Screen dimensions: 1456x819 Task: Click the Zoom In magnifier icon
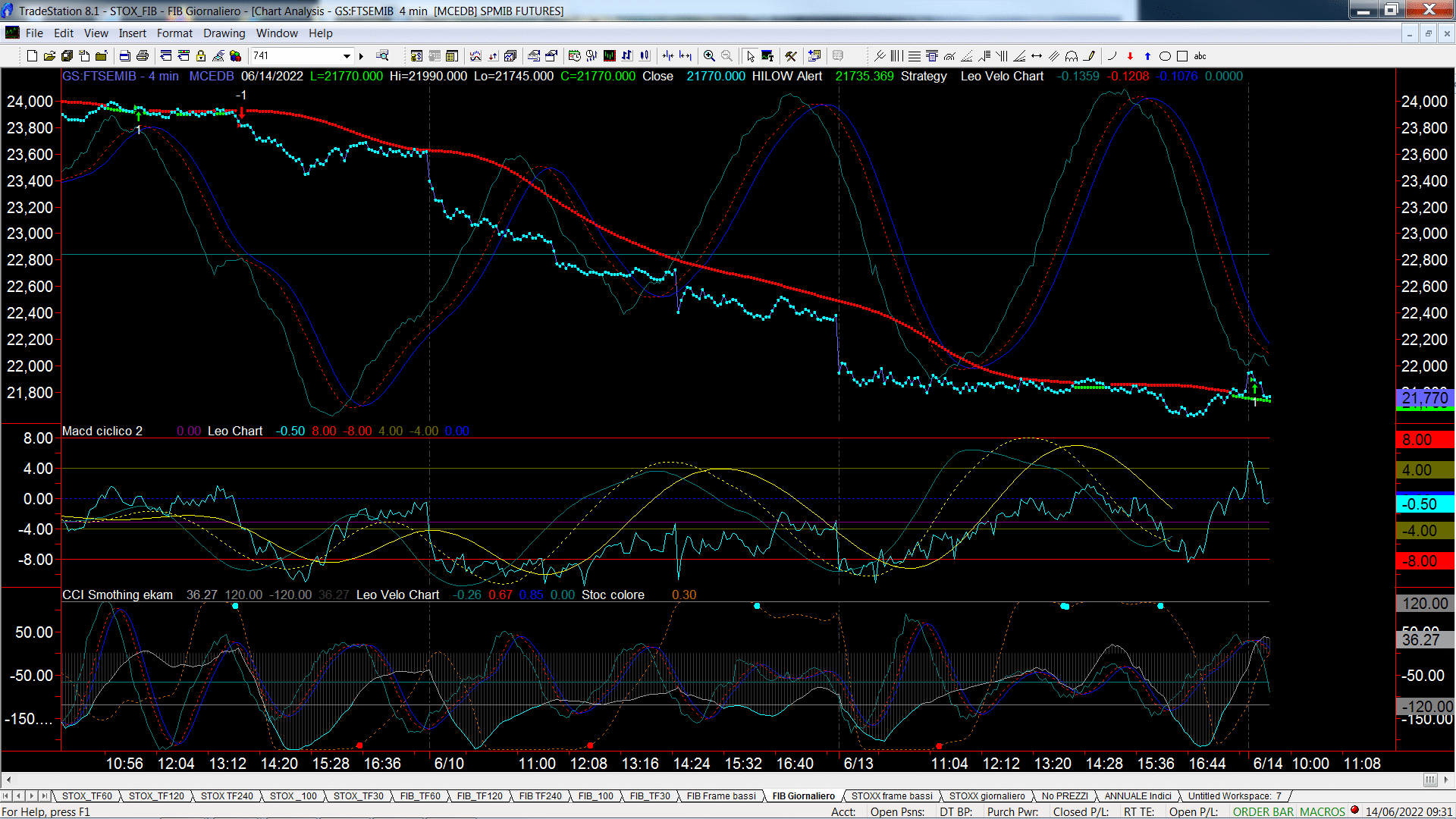(x=709, y=55)
